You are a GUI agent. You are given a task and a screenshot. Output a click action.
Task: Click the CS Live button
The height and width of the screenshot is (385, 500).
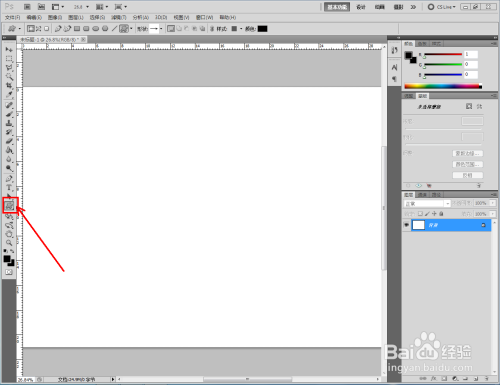click(x=442, y=7)
